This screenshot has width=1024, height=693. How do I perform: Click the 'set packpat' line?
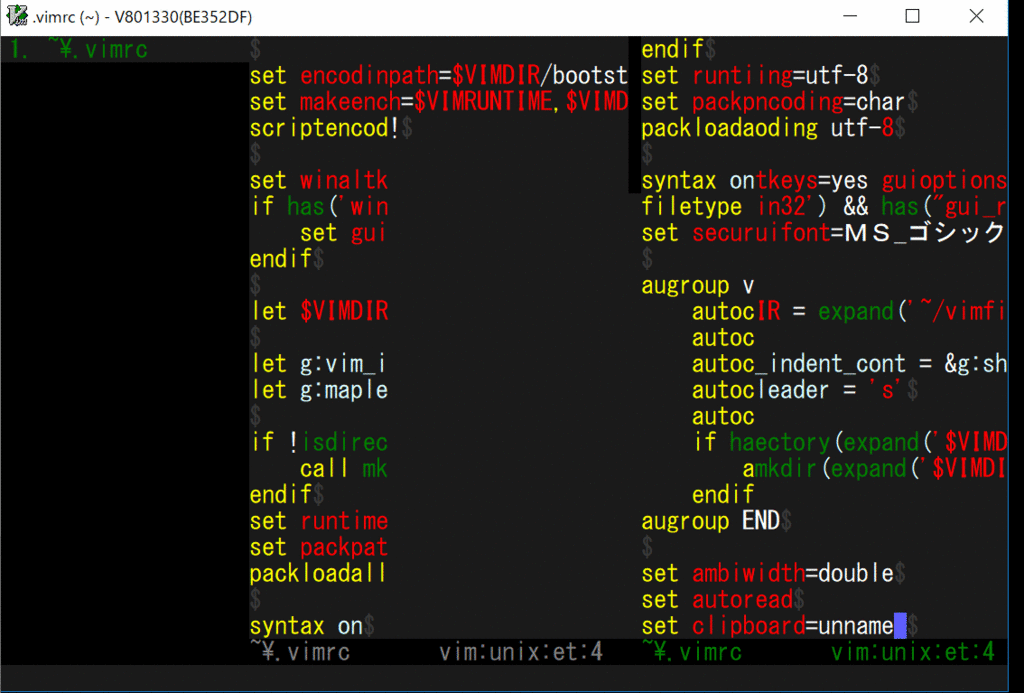tap(319, 547)
